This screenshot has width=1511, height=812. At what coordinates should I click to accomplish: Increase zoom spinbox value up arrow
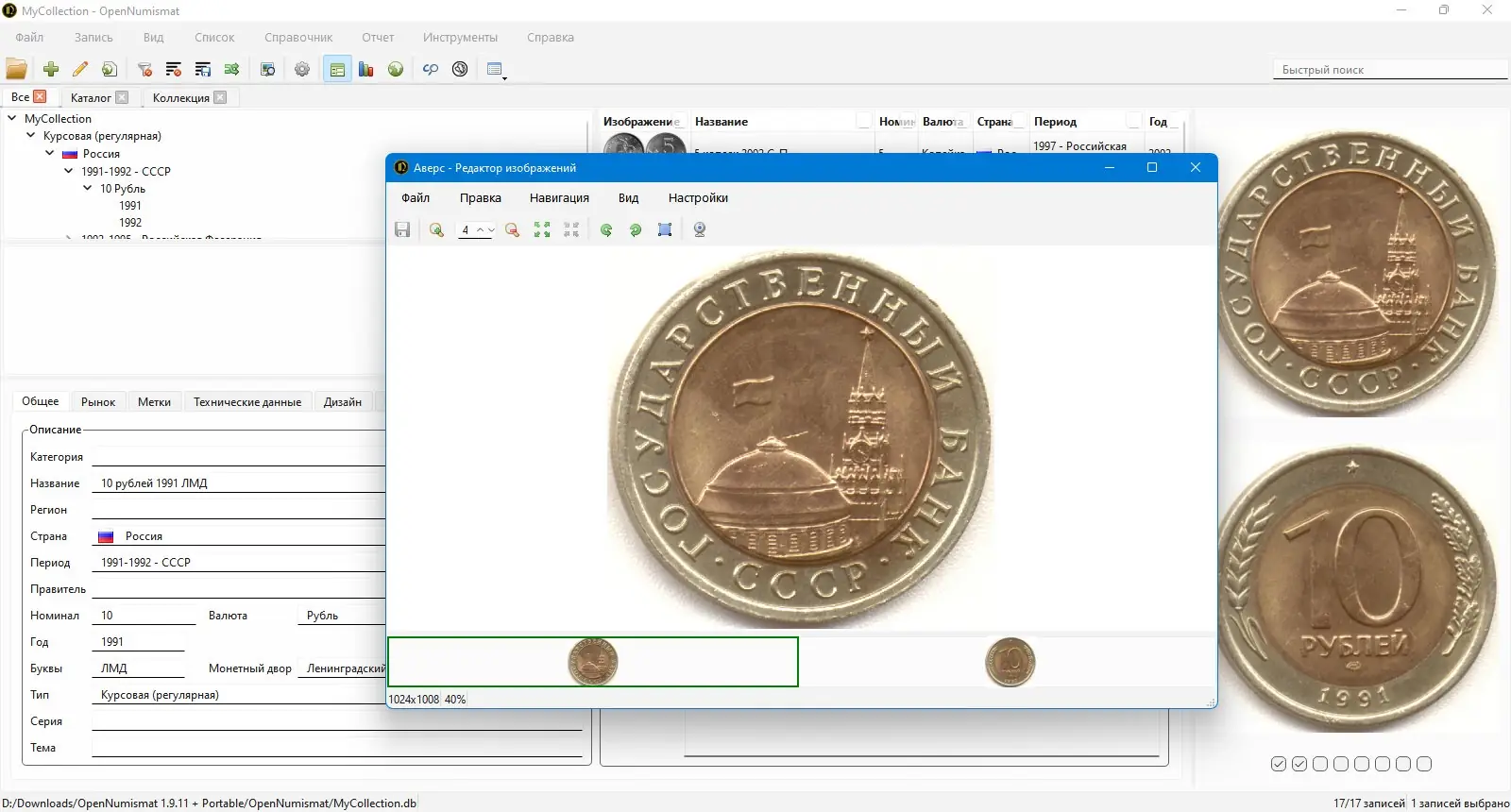coord(481,229)
